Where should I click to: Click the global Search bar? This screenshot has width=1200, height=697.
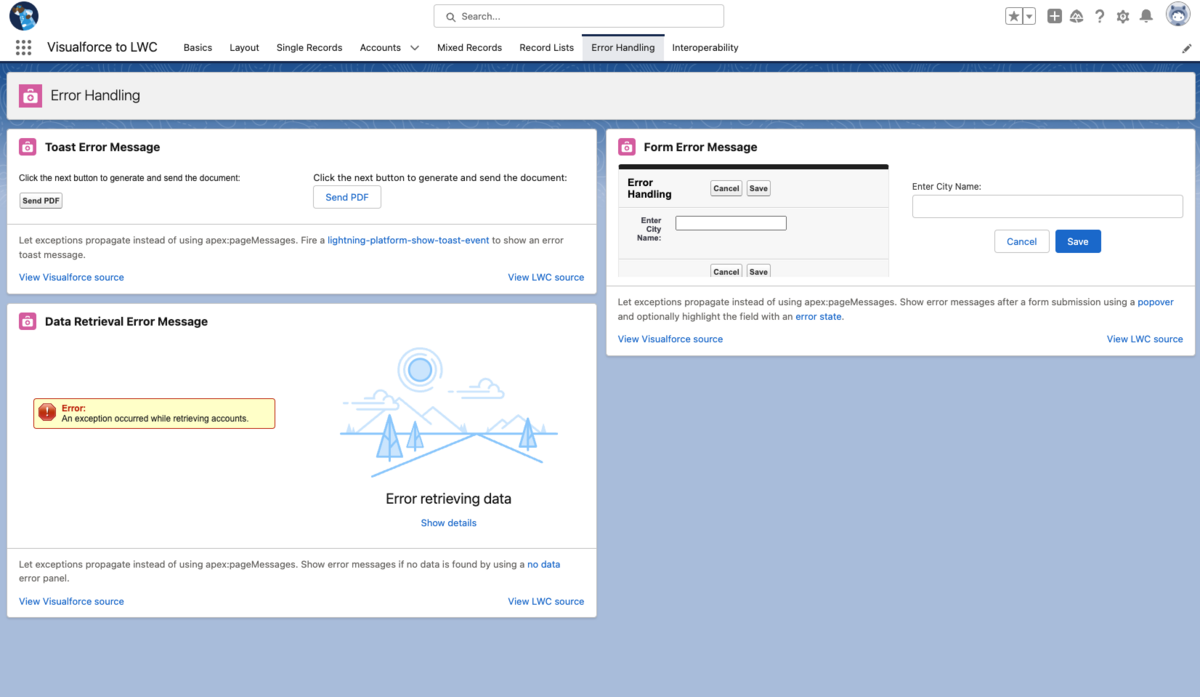click(578, 16)
